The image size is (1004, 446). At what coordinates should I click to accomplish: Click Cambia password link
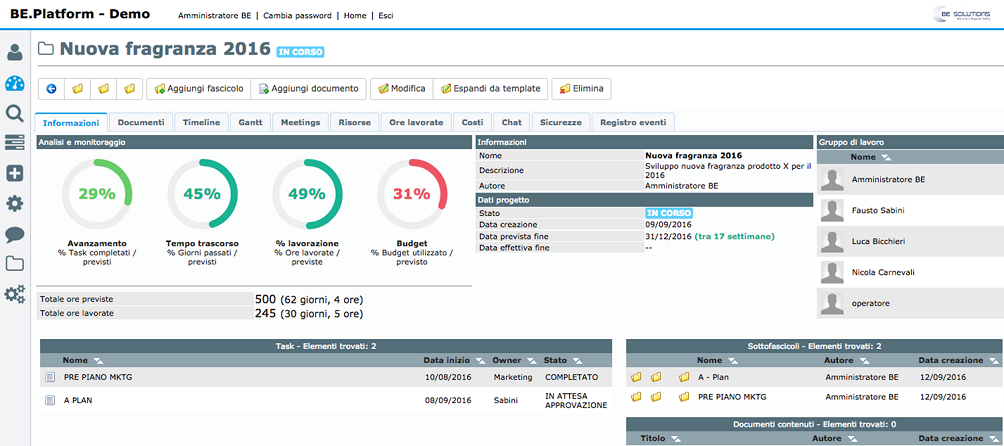click(x=297, y=15)
